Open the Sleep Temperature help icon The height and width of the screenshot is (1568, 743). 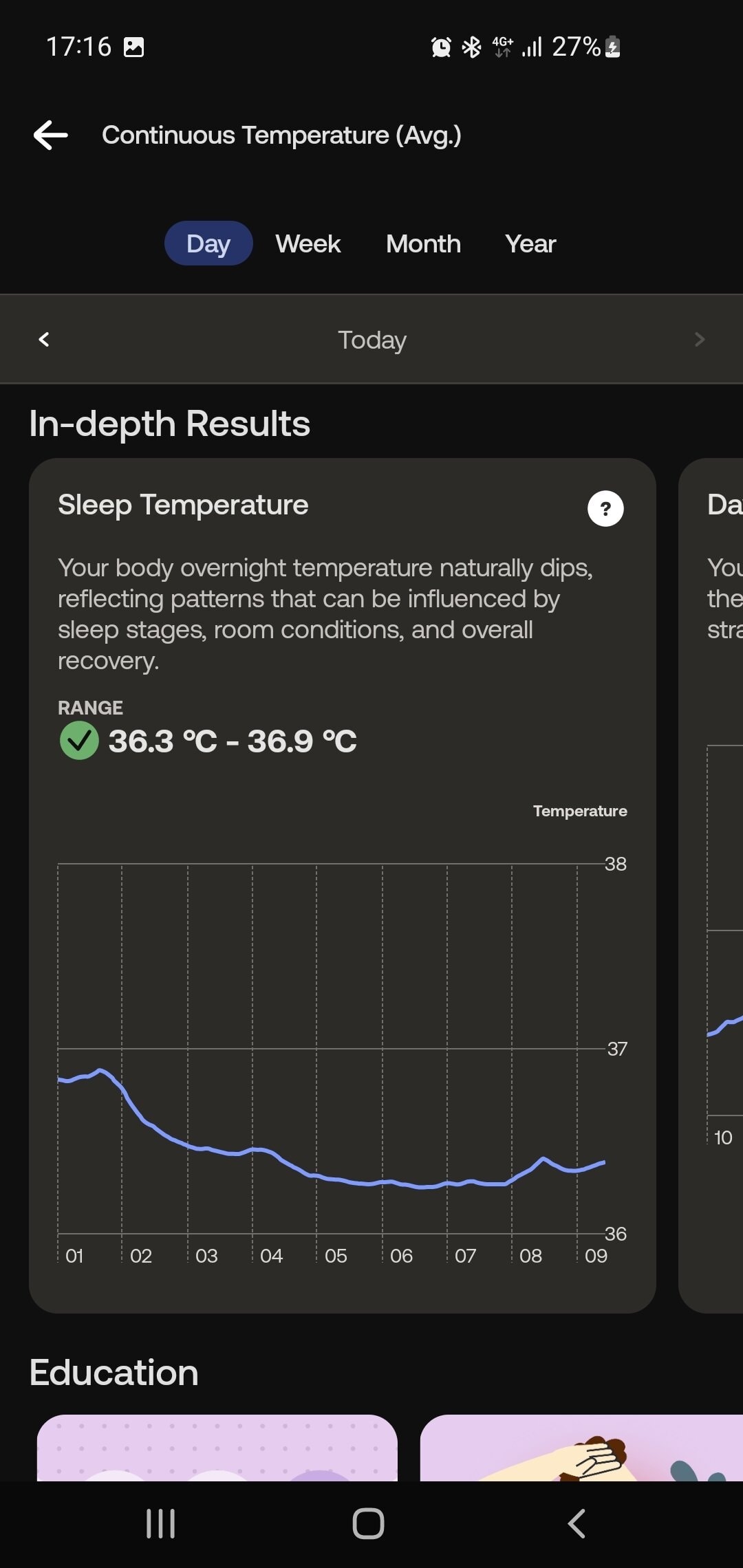click(x=605, y=509)
